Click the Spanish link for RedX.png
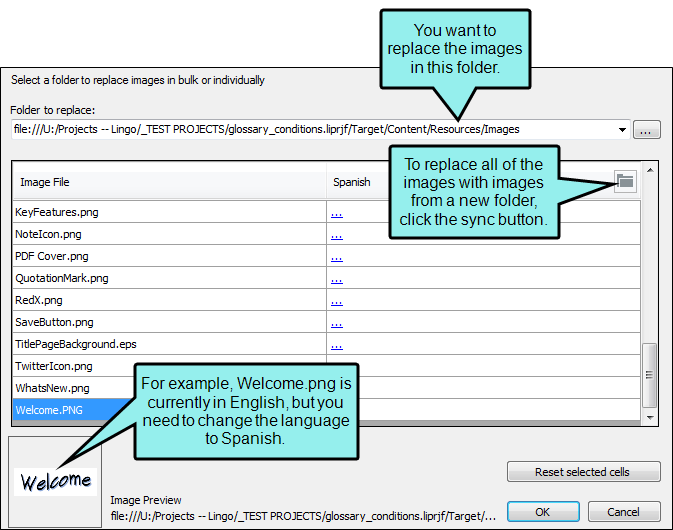 tap(336, 301)
